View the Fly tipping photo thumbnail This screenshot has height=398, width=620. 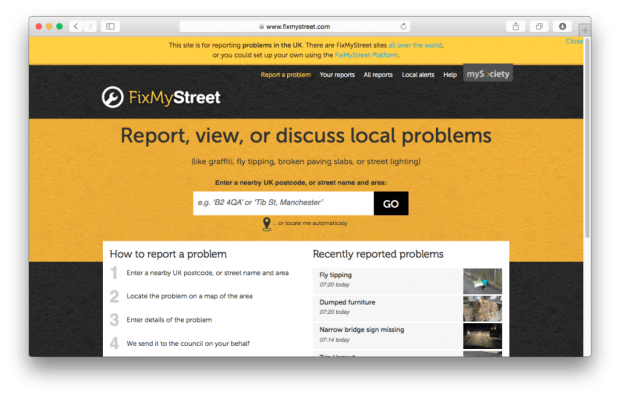(x=482, y=281)
